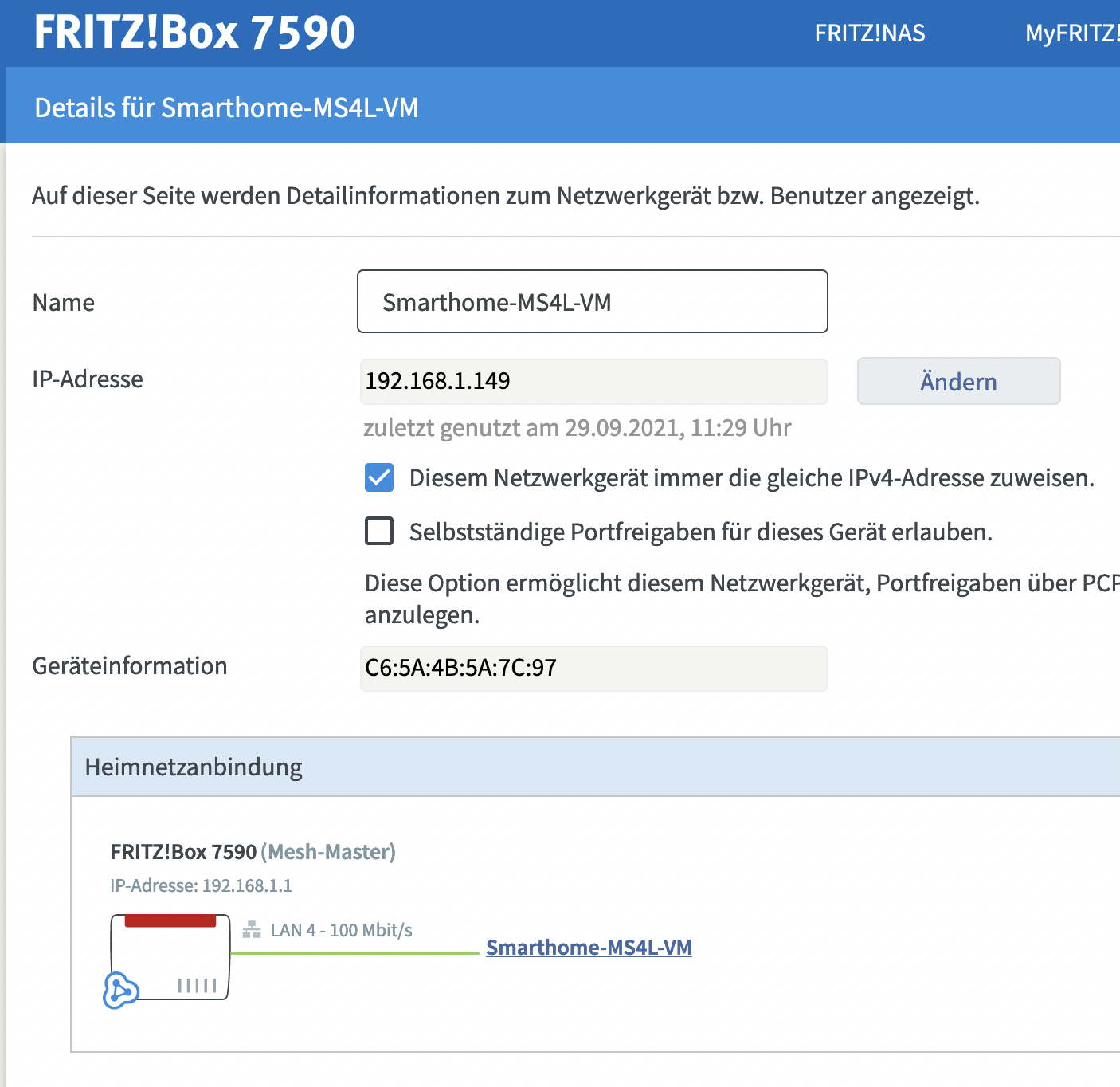Image resolution: width=1120 pixels, height=1087 pixels.
Task: Open the FRITZ!NAS menu
Action: (870, 33)
